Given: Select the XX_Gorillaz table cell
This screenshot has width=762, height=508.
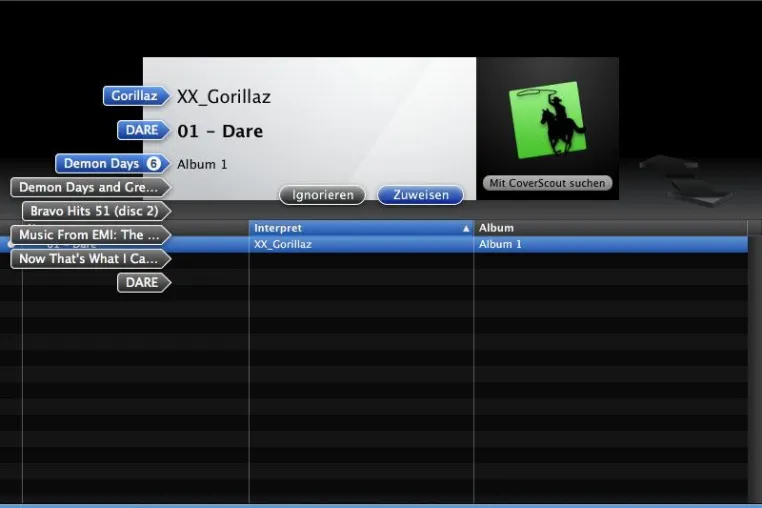Looking at the screenshot, I should [361, 244].
